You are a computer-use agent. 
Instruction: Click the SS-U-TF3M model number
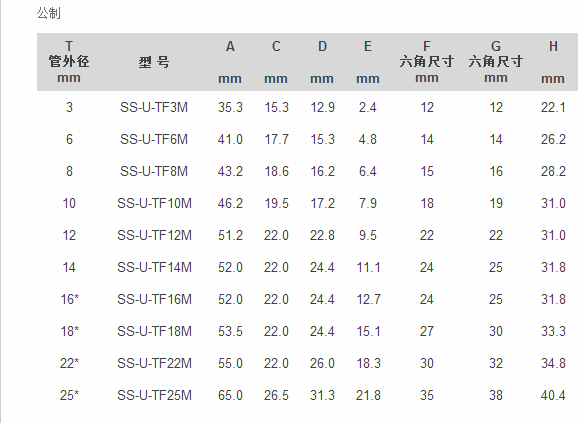(x=154, y=107)
